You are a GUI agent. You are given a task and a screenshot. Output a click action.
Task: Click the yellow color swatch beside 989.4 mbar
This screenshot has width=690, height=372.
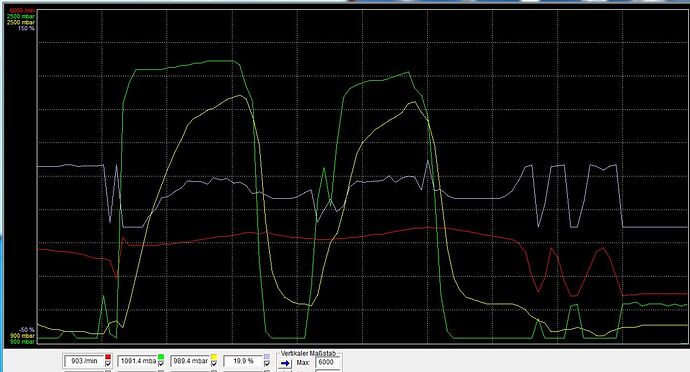click(214, 357)
